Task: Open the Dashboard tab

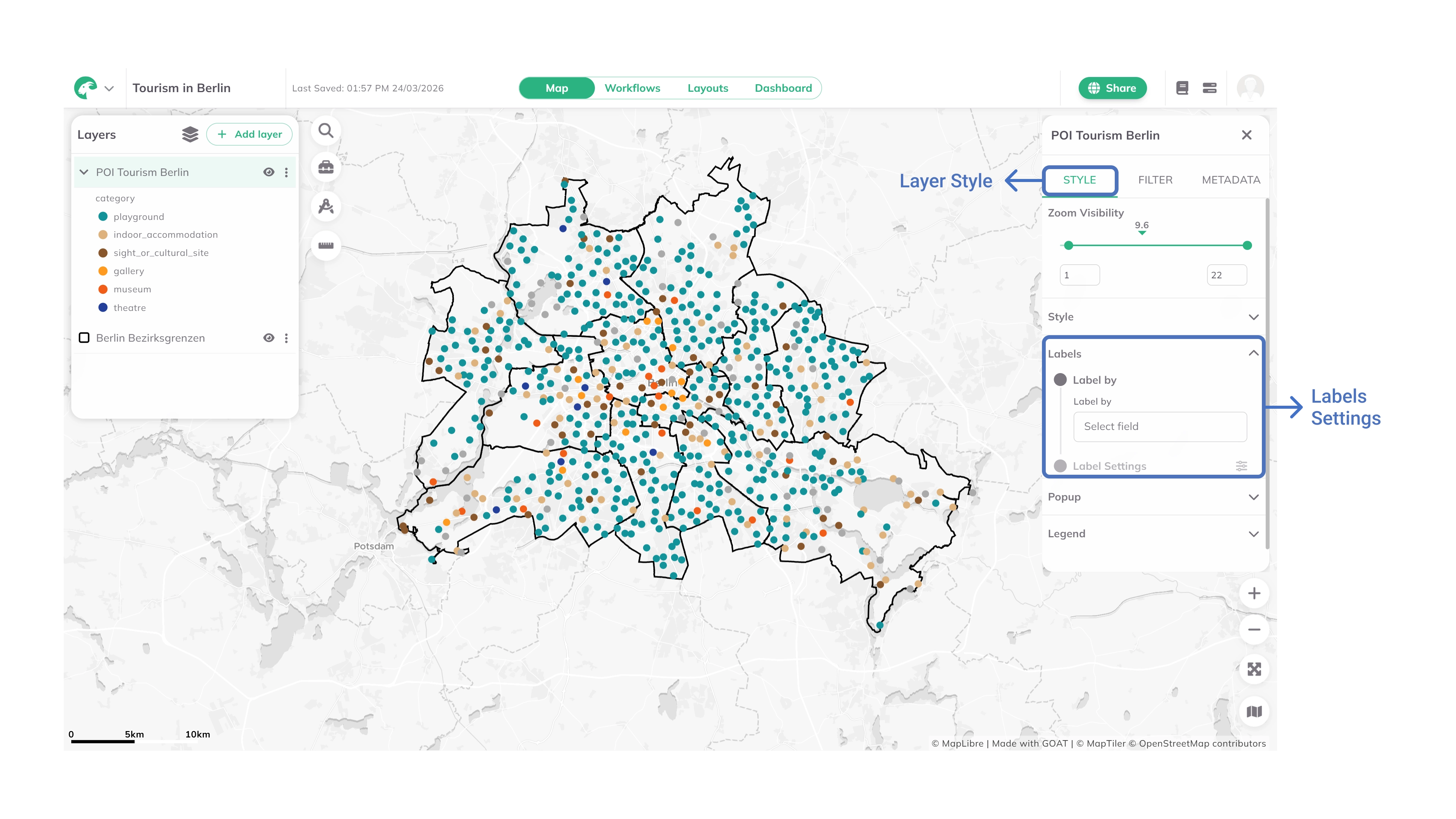Action: pyautogui.click(x=783, y=88)
